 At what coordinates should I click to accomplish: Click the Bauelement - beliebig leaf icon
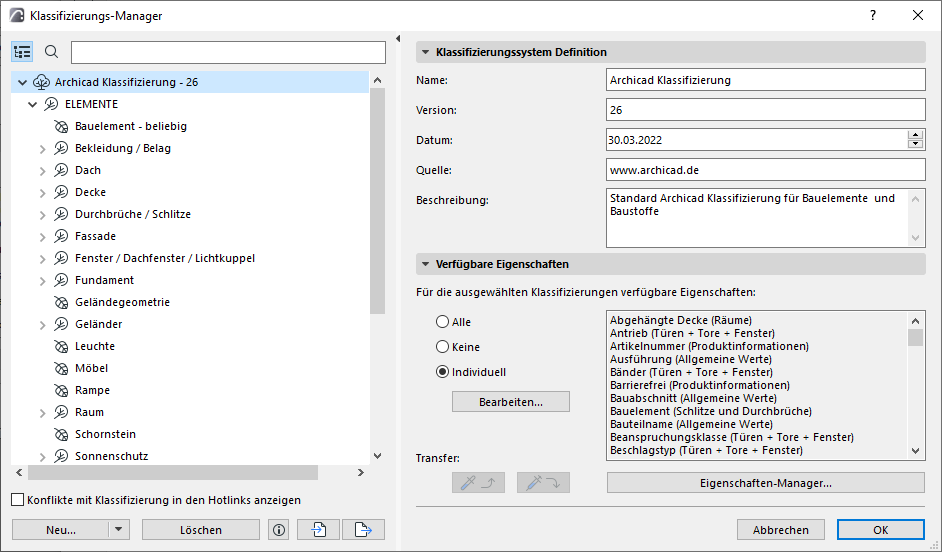(61, 126)
